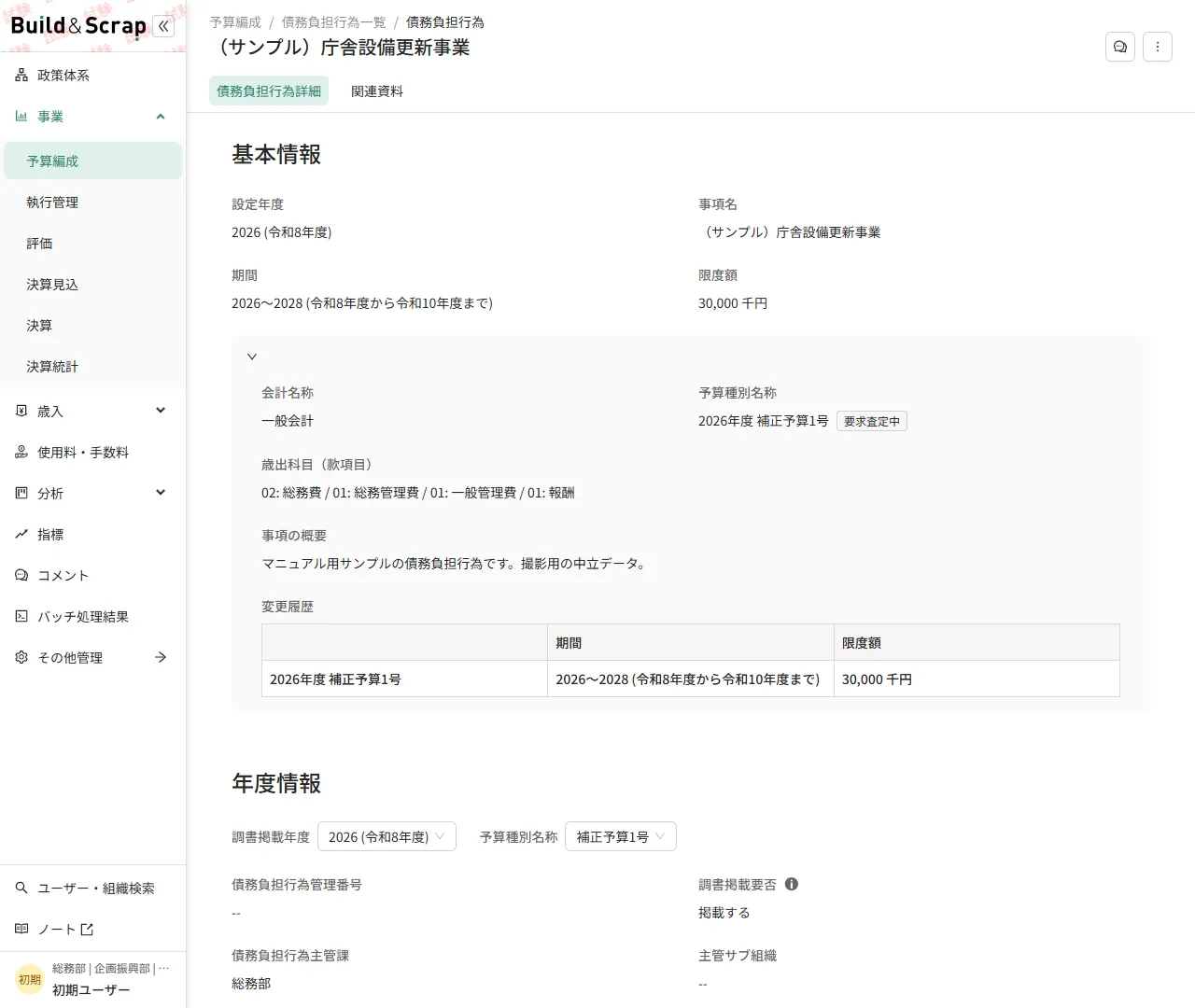Go to 予算編成 breadcrumb link
Screen dimensions: 1195x1008
click(235, 21)
